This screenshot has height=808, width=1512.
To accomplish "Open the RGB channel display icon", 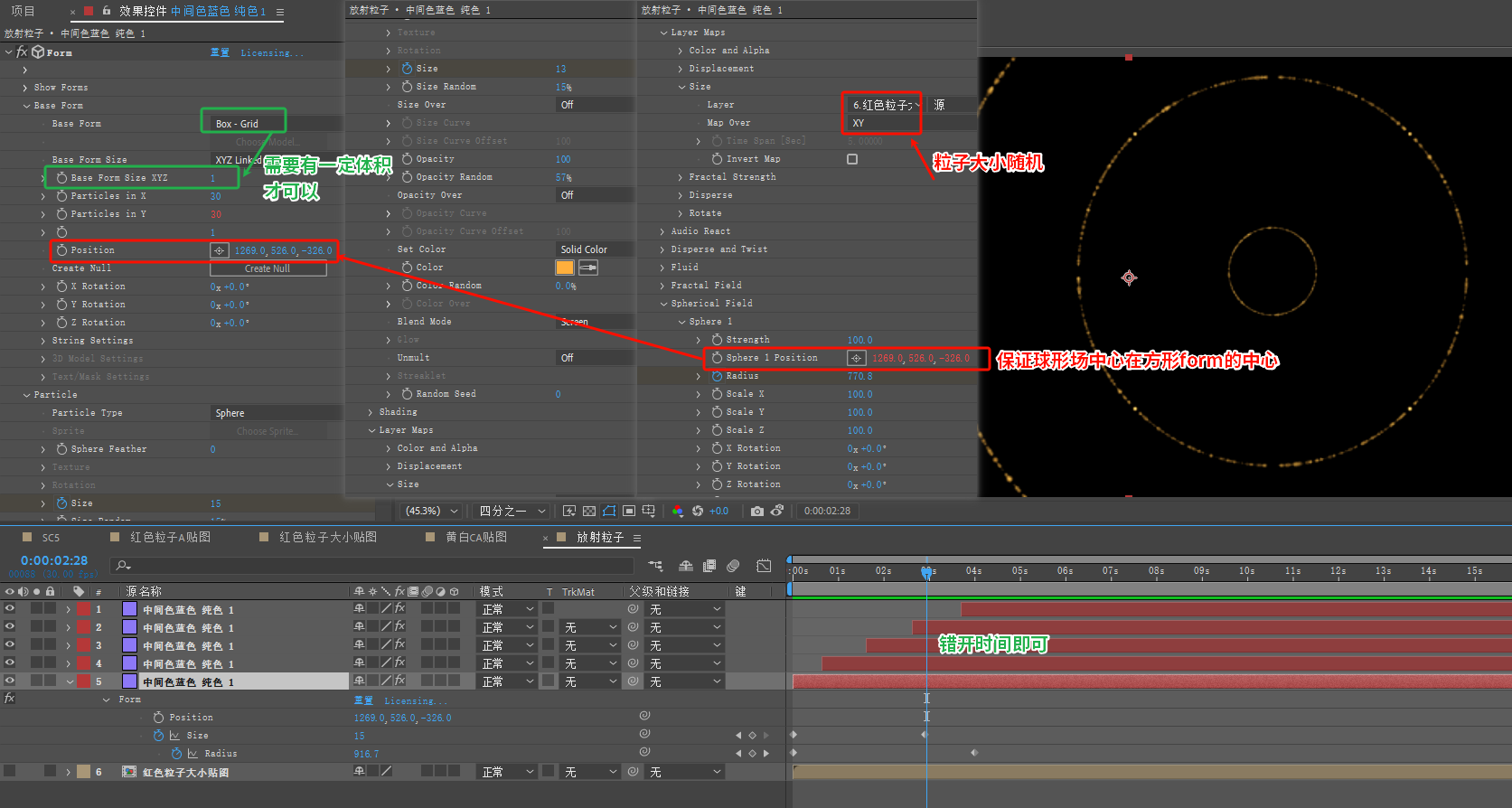I will (x=678, y=511).
